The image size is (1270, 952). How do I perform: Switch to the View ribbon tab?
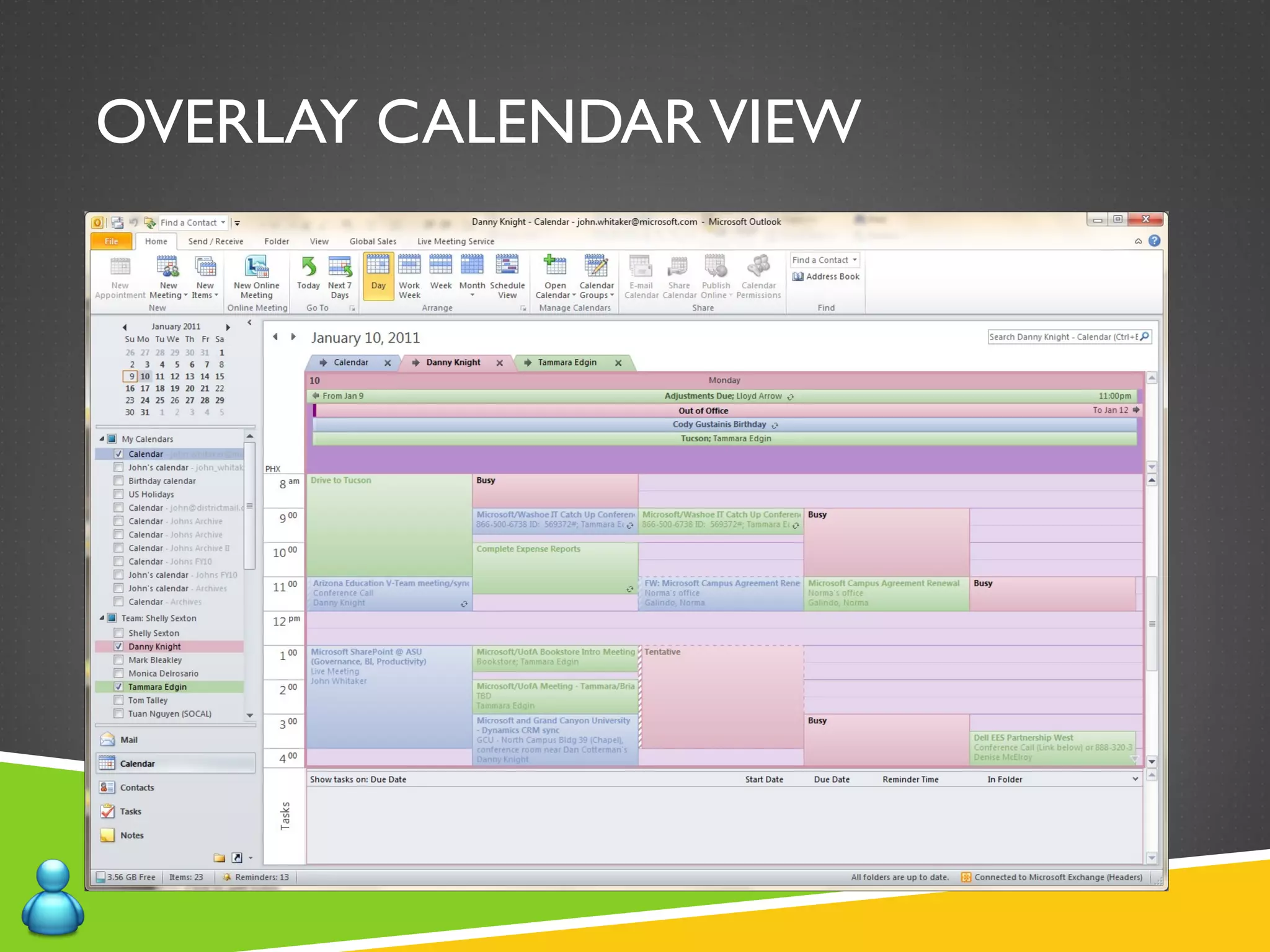(x=319, y=241)
